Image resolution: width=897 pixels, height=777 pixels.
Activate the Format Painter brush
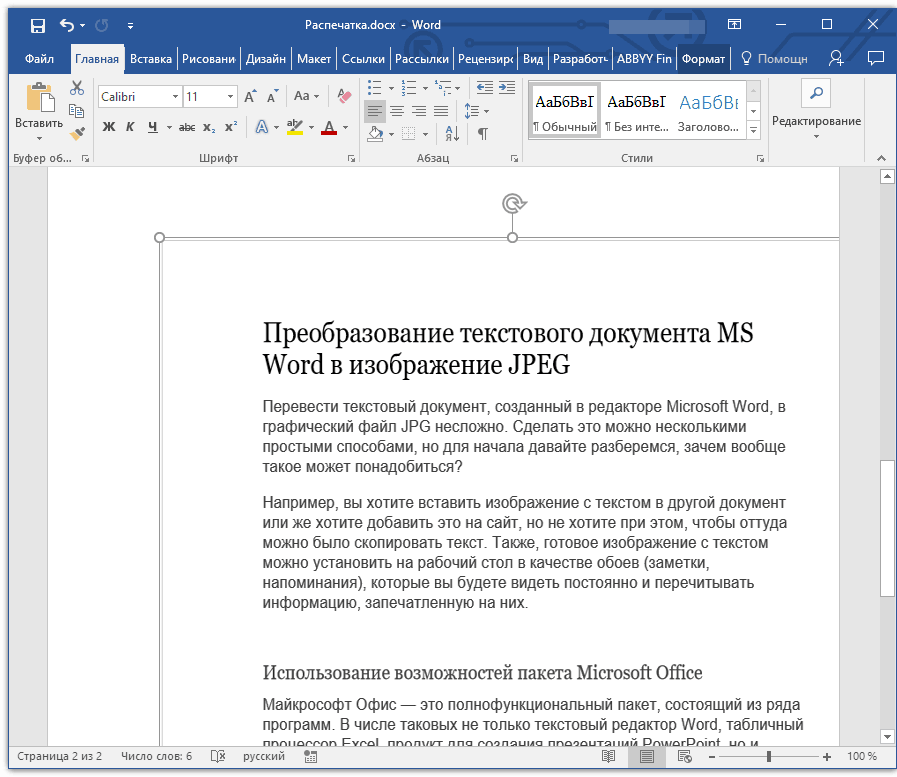click(x=77, y=133)
